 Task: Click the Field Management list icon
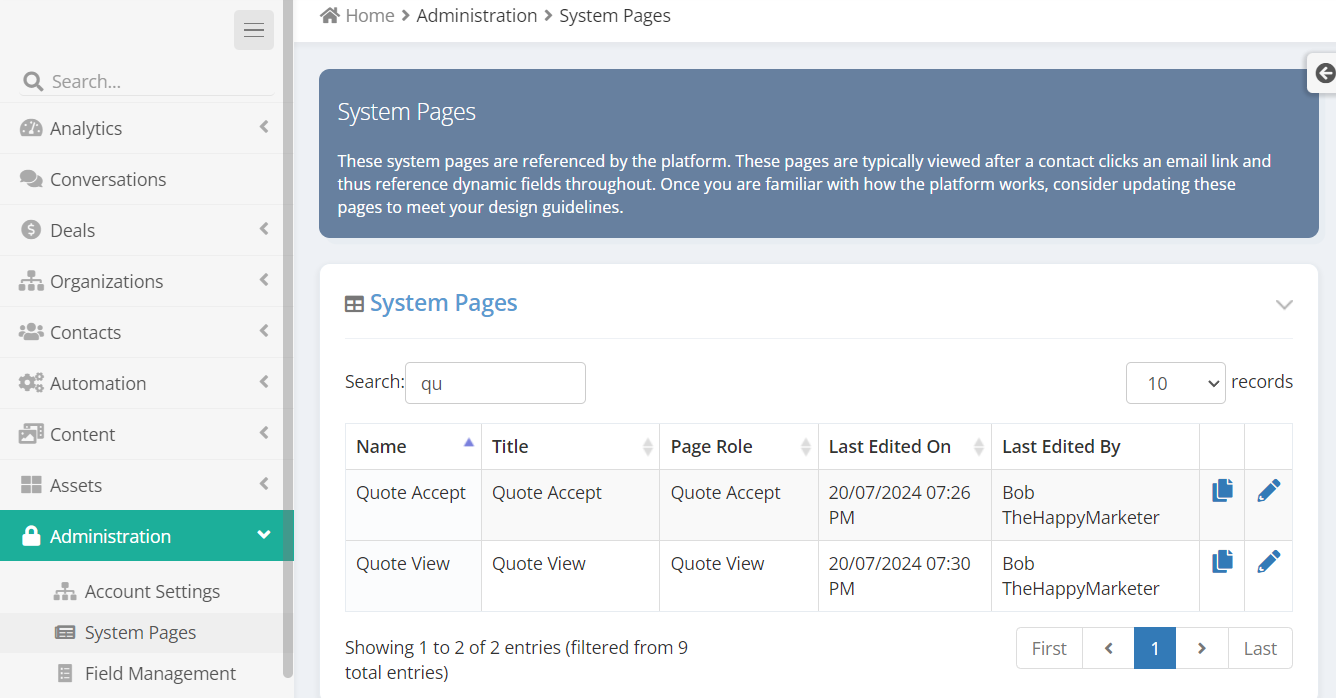(x=65, y=674)
